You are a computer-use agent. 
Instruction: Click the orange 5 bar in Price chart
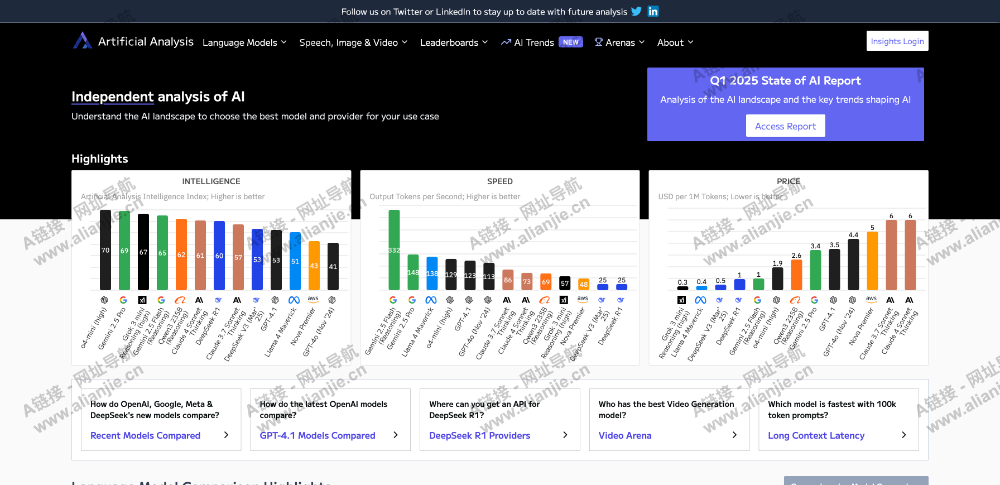[872, 261]
